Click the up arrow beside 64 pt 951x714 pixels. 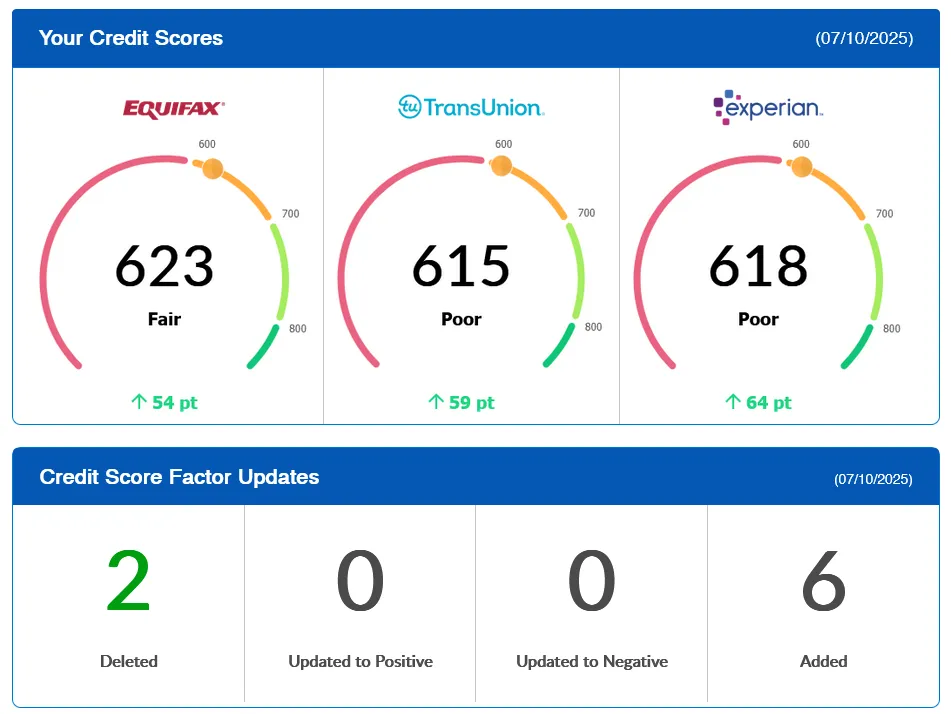pyautogui.click(x=733, y=401)
